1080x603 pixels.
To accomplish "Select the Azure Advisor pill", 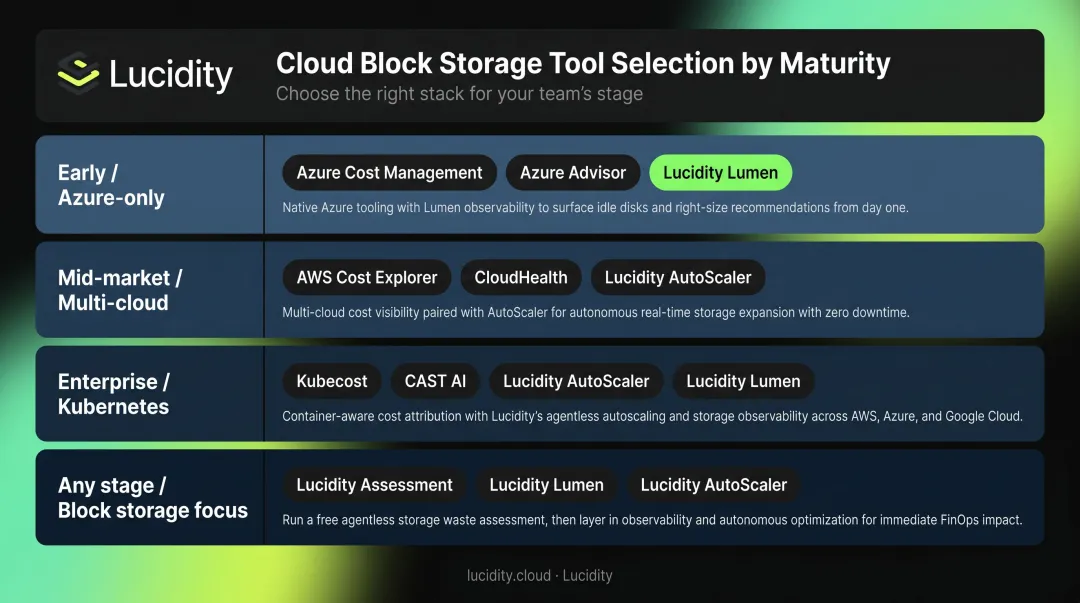I will pos(572,173).
